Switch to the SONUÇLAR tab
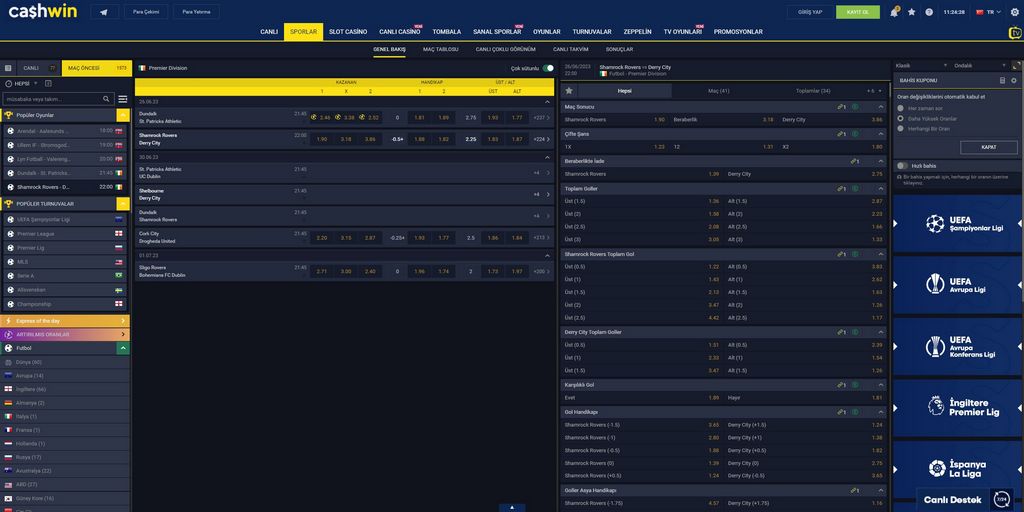 pos(619,50)
